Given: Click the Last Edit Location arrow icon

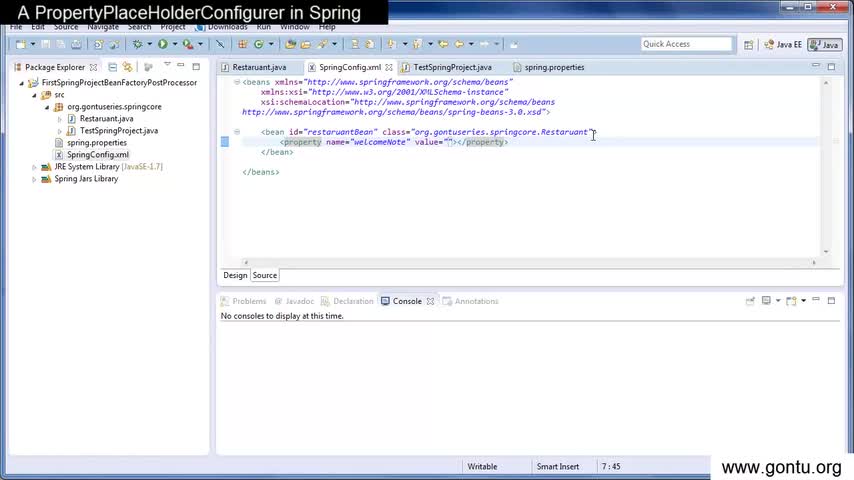Looking at the screenshot, I should tap(443, 44).
